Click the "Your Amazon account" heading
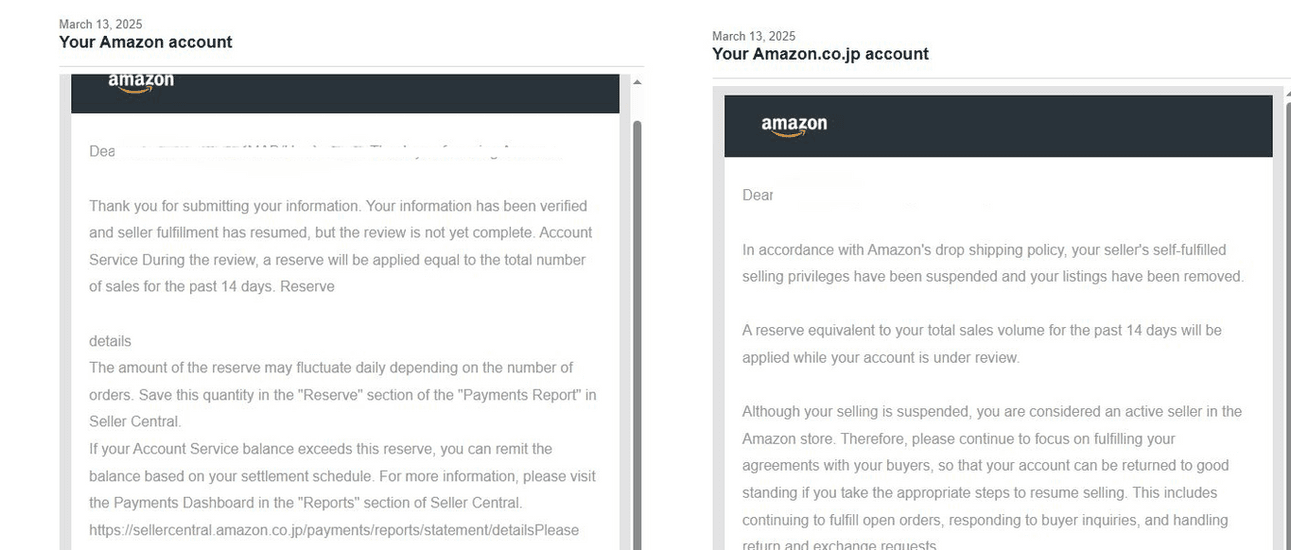This screenshot has width=1291, height=550. pos(145,42)
